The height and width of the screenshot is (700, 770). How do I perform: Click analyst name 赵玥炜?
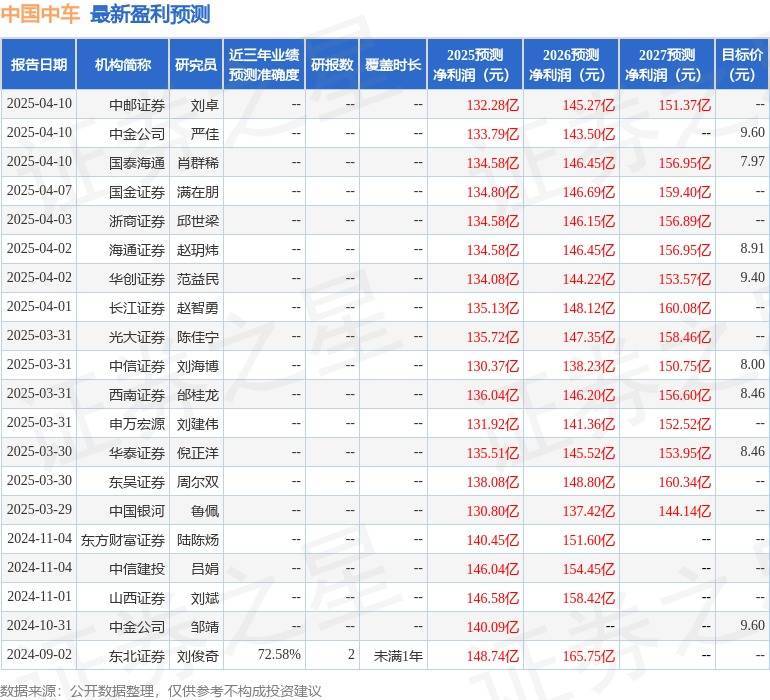point(198,250)
